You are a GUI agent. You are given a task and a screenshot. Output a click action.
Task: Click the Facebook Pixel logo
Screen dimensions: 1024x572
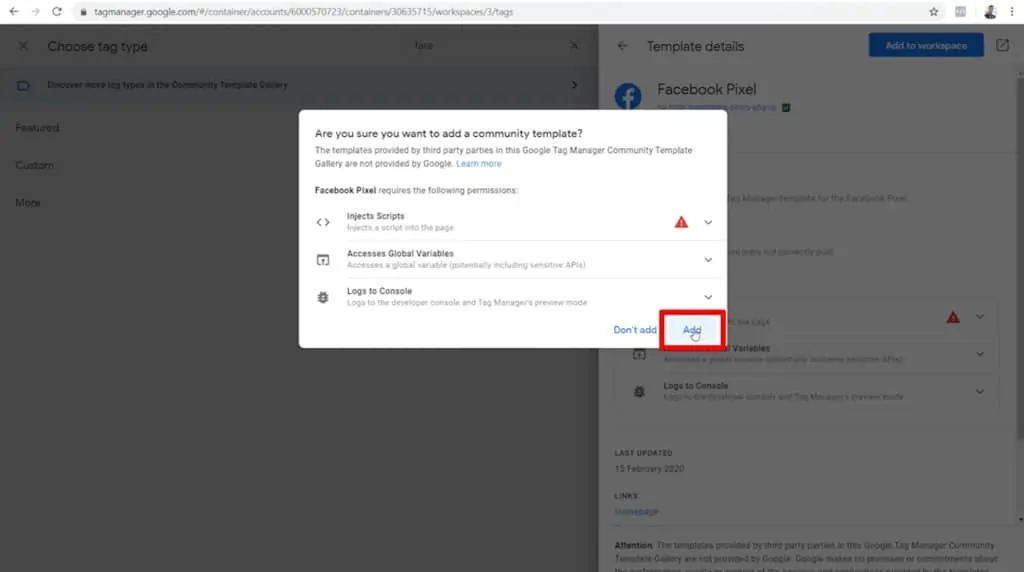pyautogui.click(x=628, y=97)
